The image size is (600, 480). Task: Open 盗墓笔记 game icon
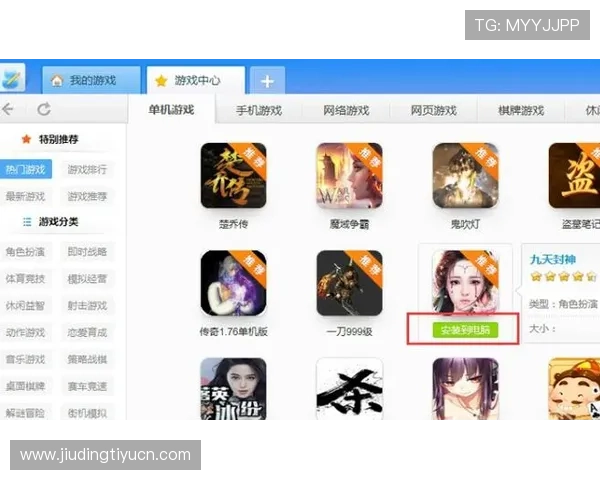coord(574,175)
